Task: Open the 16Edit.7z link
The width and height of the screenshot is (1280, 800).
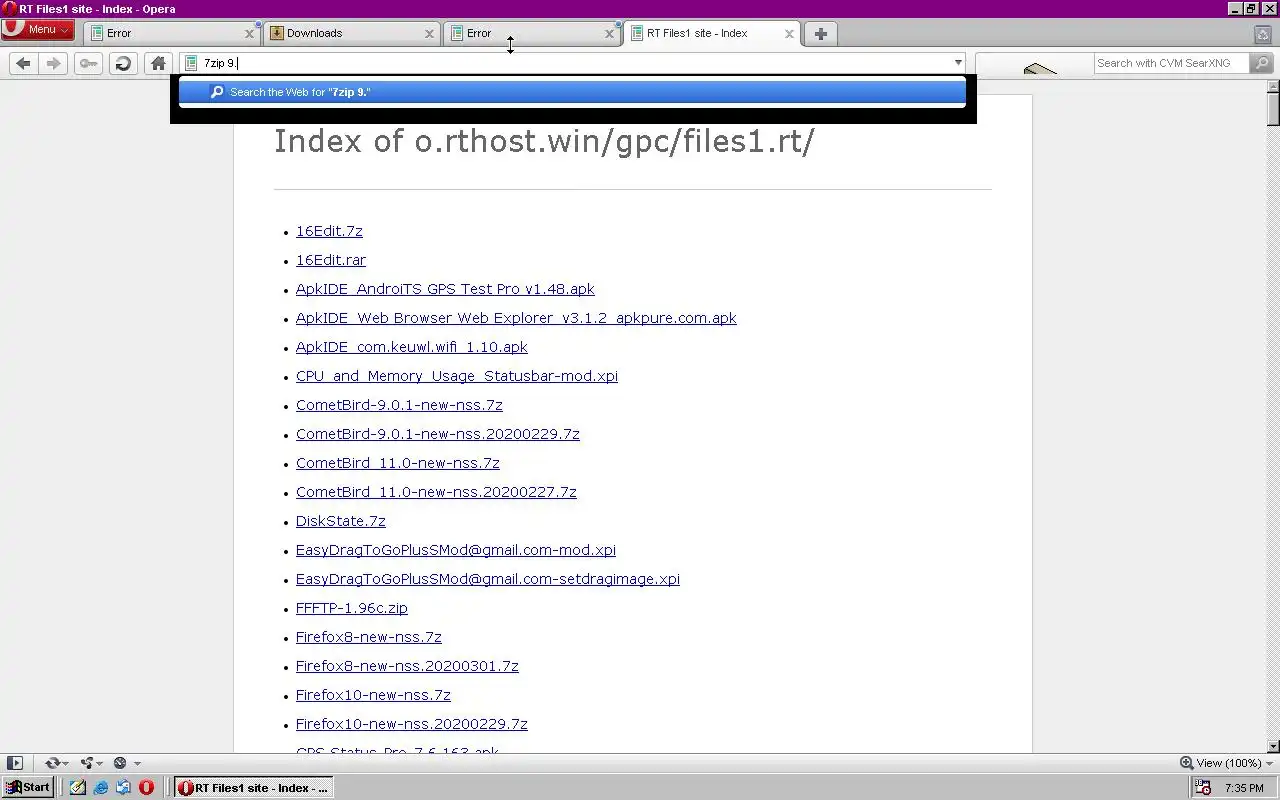Action: [329, 231]
